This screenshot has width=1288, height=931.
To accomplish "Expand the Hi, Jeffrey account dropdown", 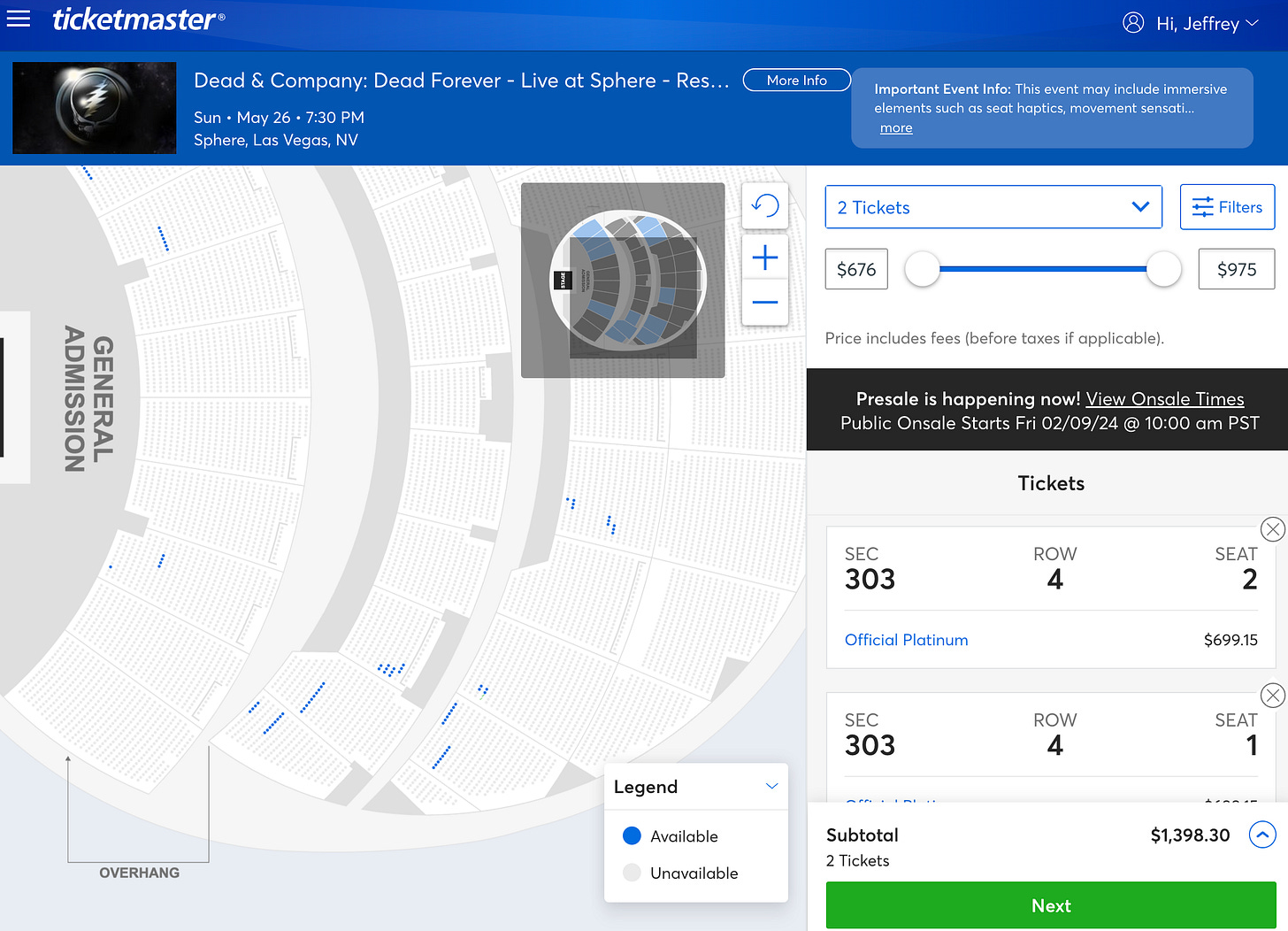I will [1252, 23].
